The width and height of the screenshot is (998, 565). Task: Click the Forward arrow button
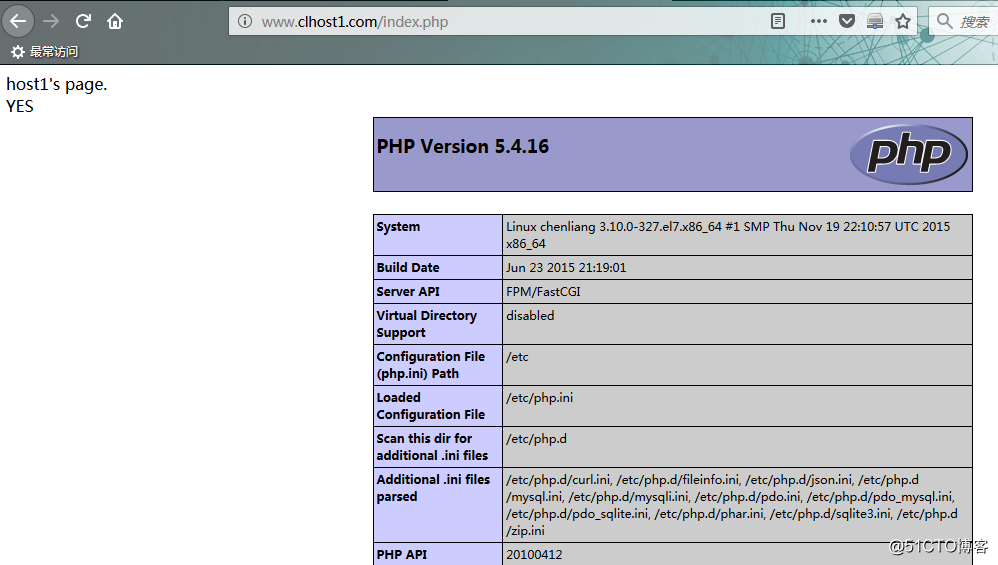[51, 22]
